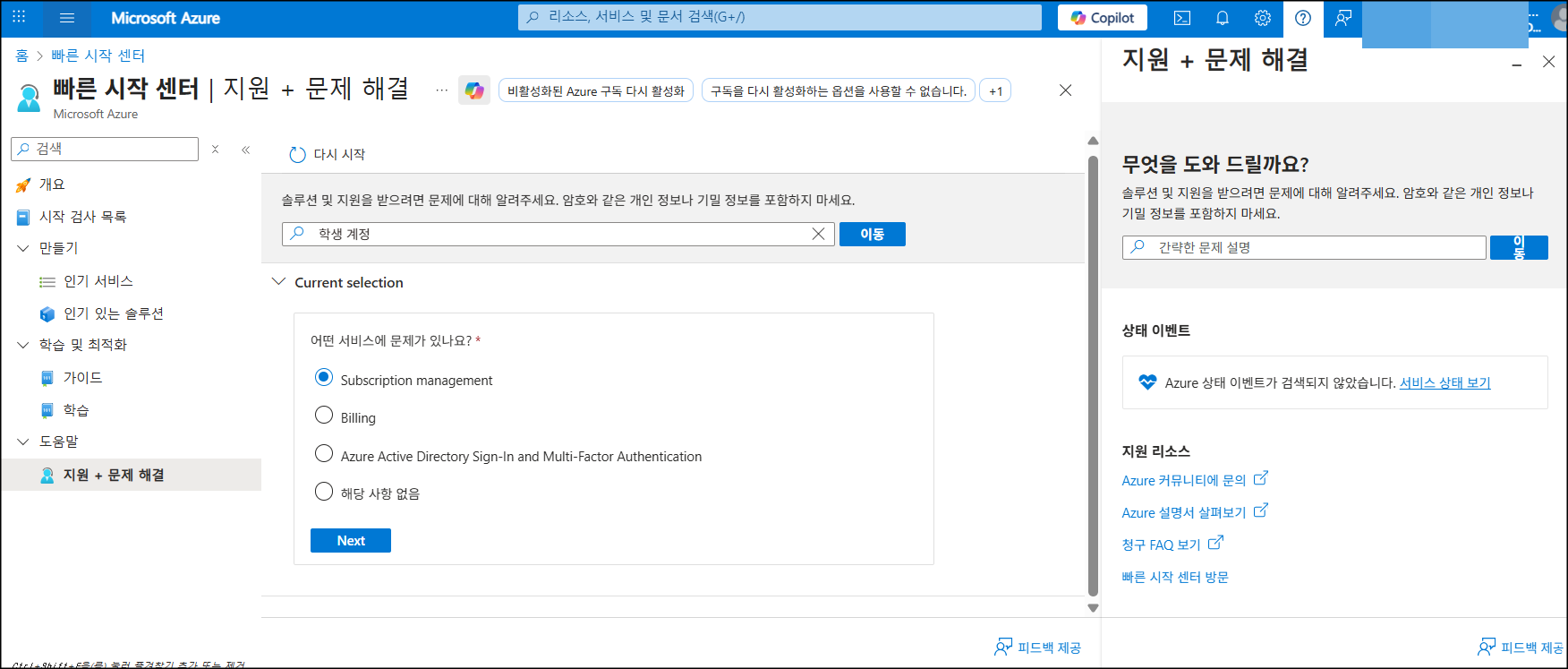Screen dimensions: 1568x669
Task: Open the feedback icon in top bar
Action: tap(1343, 18)
